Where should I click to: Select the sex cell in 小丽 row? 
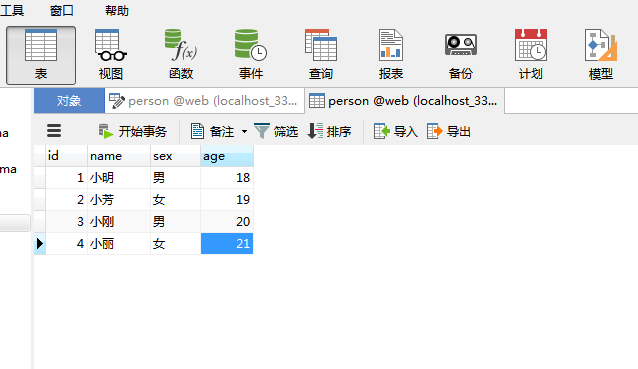click(x=175, y=244)
